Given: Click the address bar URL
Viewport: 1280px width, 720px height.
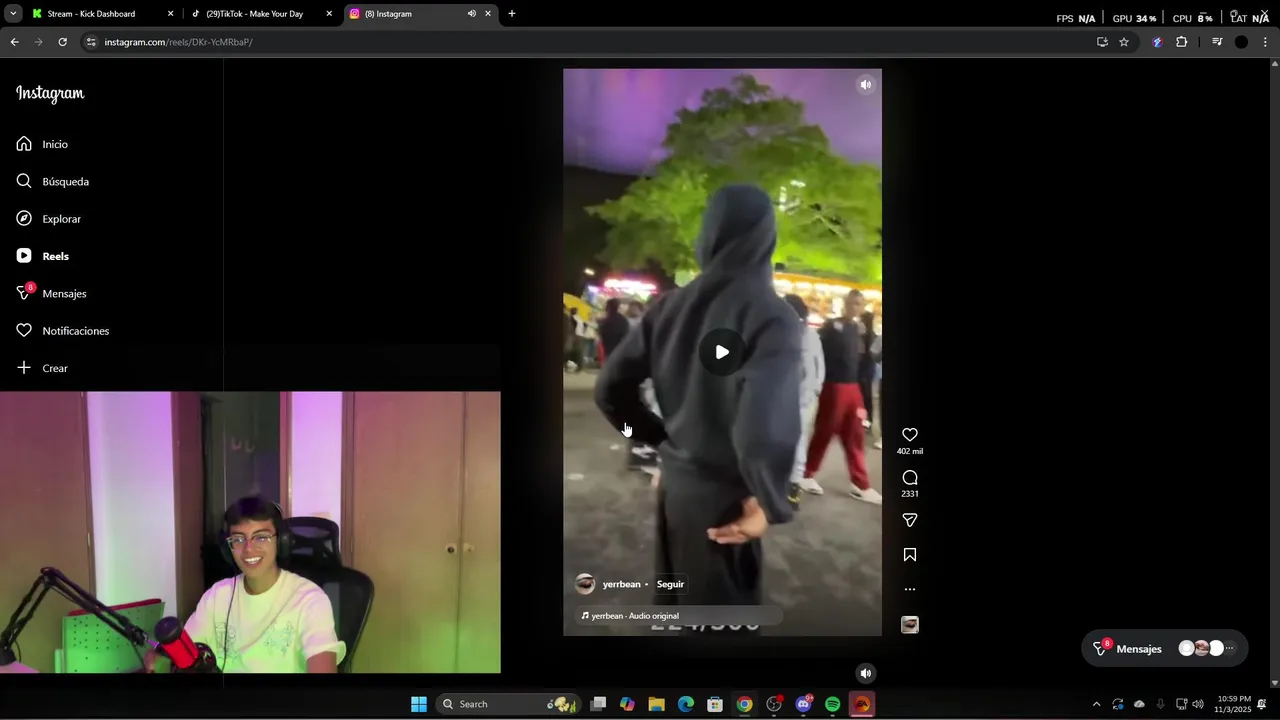Looking at the screenshot, I should [x=178, y=42].
